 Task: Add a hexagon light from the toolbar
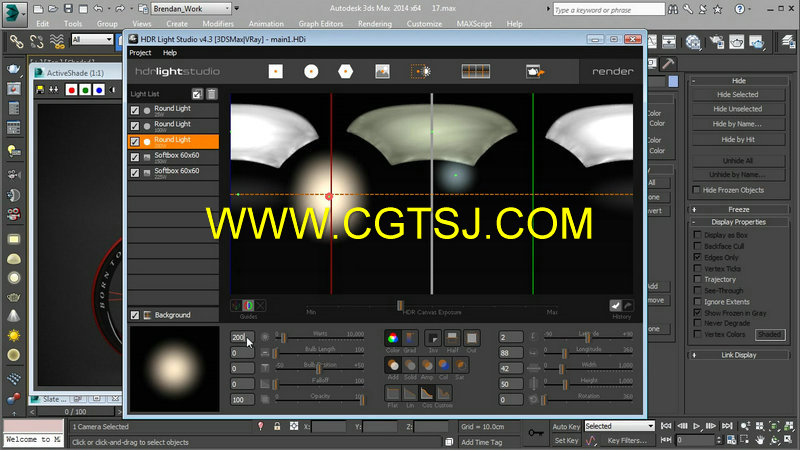[345, 71]
